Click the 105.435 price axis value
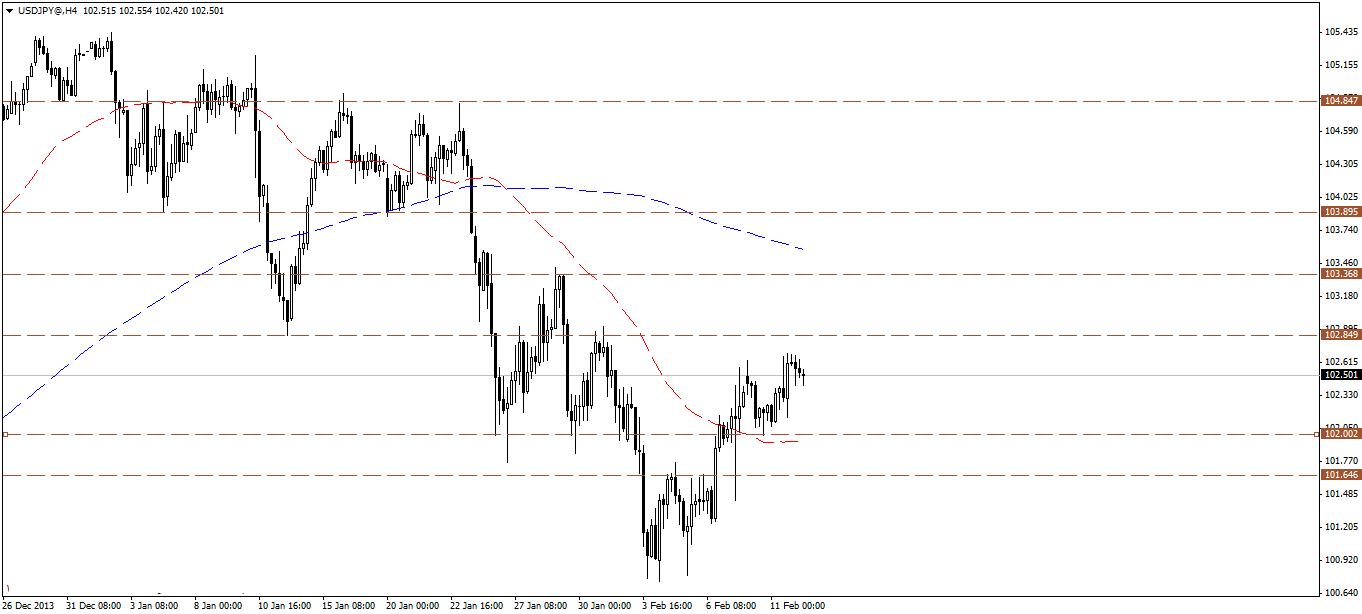Viewport: 1362px width, 614px height. pos(1341,32)
